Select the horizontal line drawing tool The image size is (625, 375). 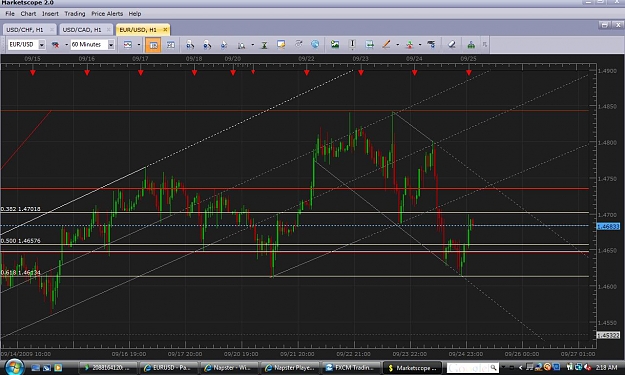[x=369, y=44]
